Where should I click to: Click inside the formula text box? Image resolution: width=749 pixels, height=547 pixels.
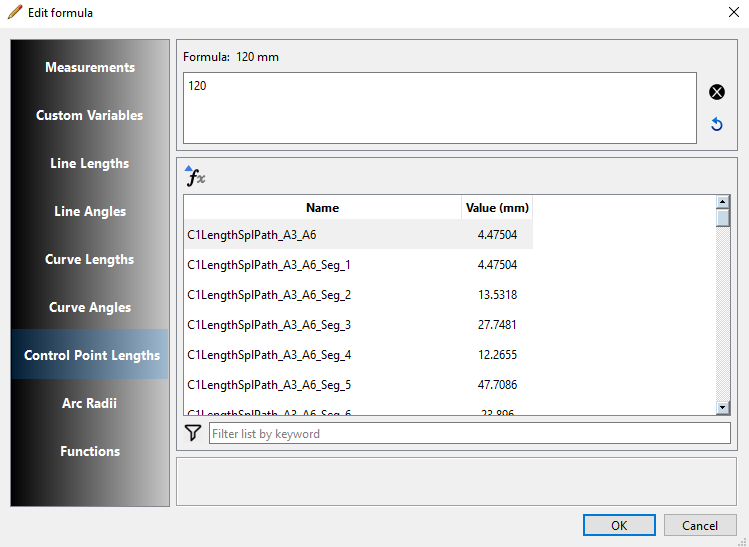tap(439, 107)
